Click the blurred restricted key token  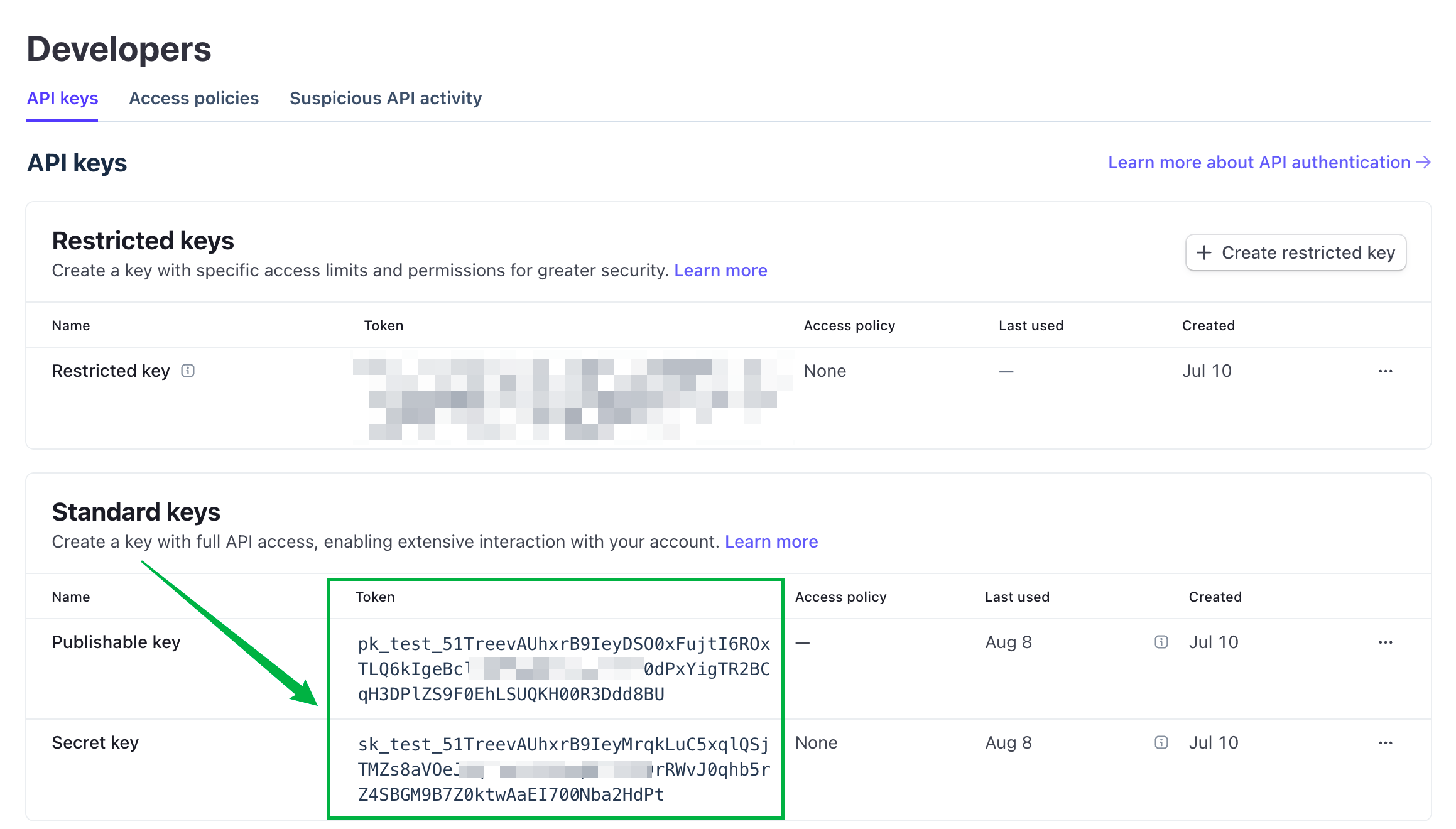[572, 399]
